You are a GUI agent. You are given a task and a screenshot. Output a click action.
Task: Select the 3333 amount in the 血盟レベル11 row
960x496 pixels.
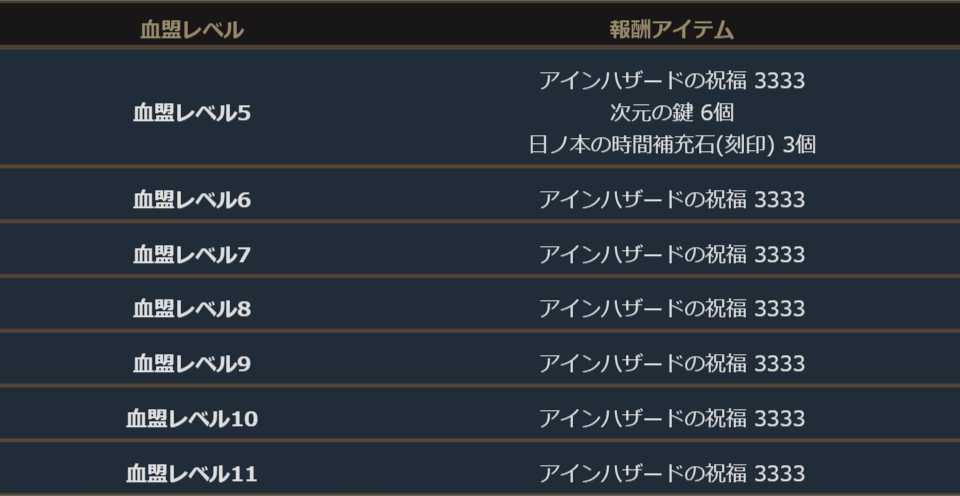click(x=779, y=473)
